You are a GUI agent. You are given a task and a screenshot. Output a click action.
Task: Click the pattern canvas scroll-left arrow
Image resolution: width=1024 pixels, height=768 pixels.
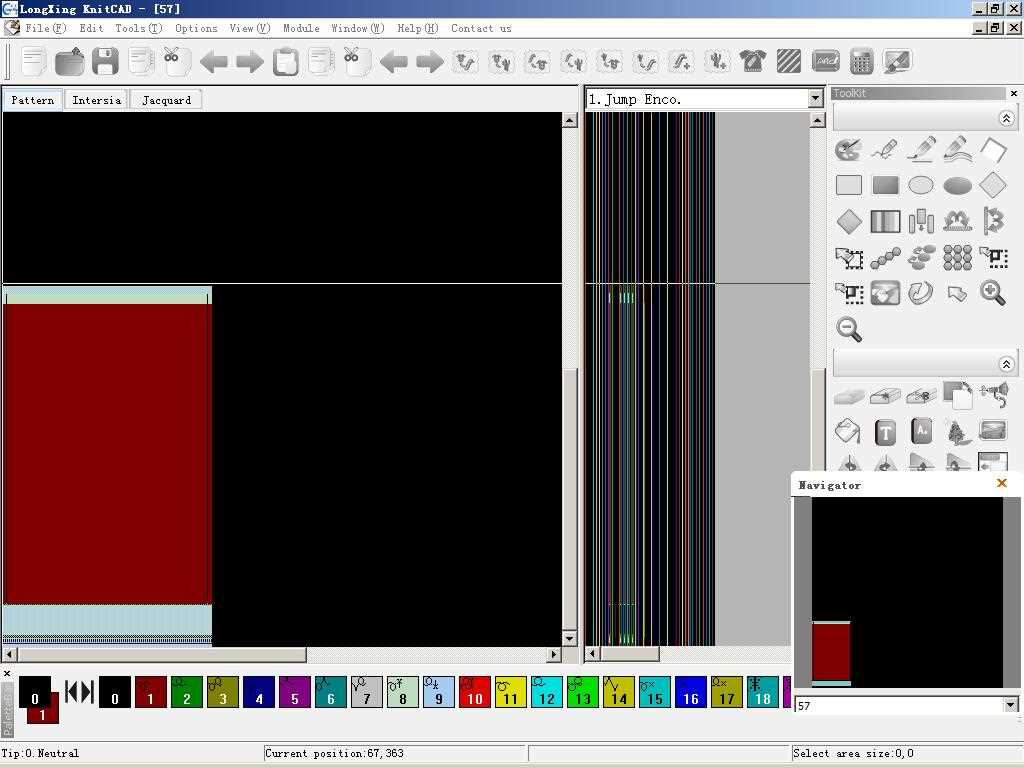coord(10,654)
